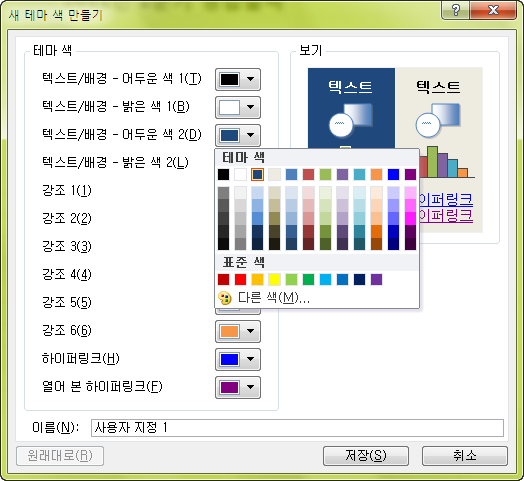524x481 pixels.
Task: Close the 새 테마 색 만들기 dialog
Action: (493, 10)
